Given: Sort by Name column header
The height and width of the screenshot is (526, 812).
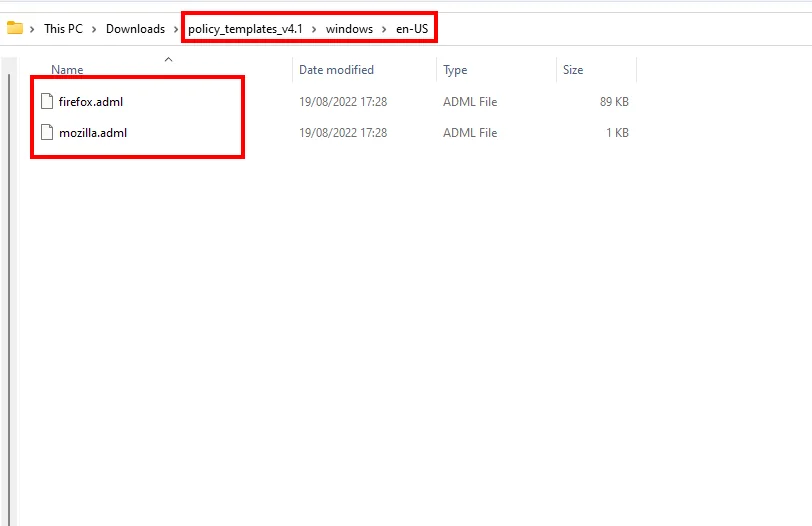Looking at the screenshot, I should (67, 70).
